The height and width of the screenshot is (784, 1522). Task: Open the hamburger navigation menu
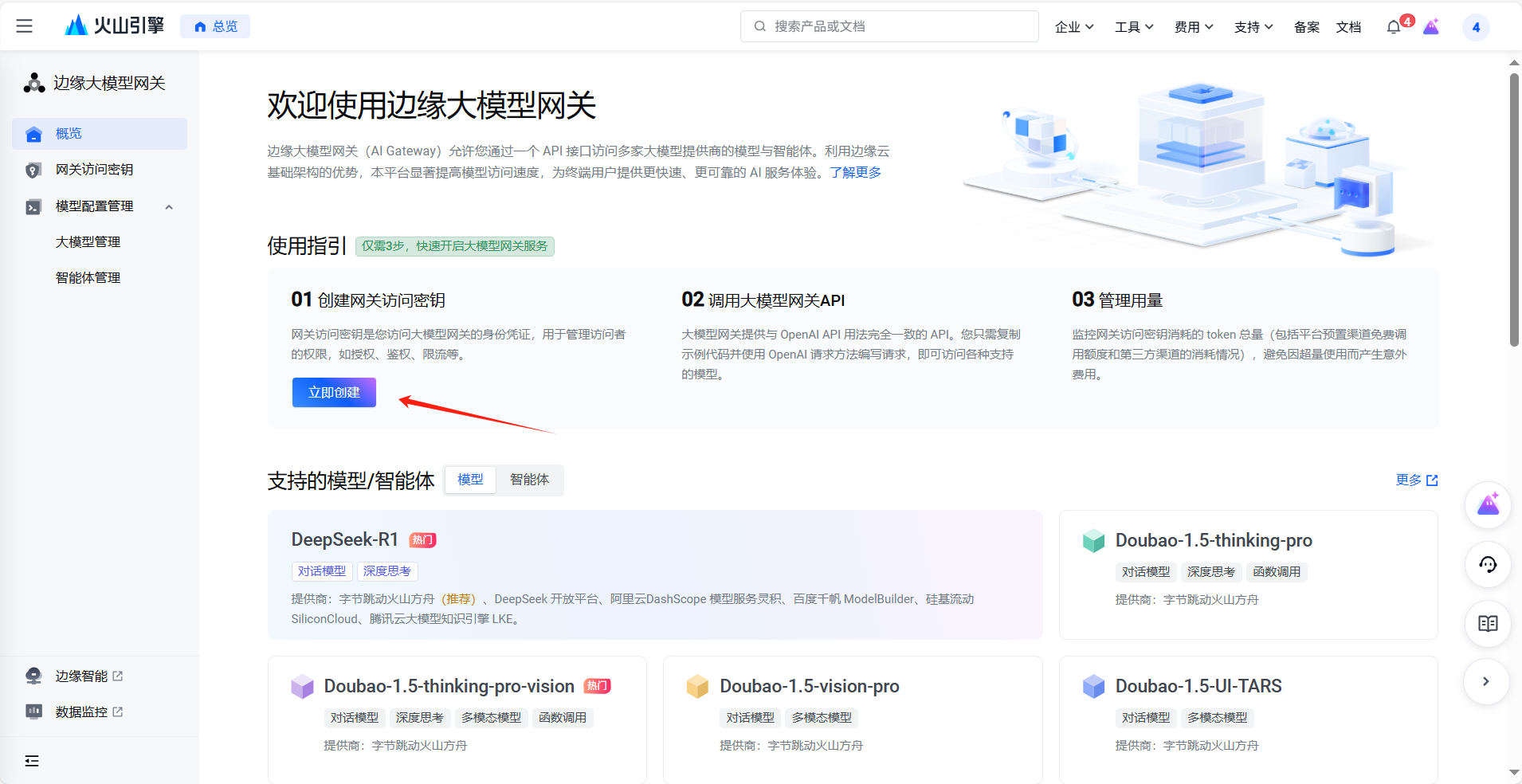(25, 26)
